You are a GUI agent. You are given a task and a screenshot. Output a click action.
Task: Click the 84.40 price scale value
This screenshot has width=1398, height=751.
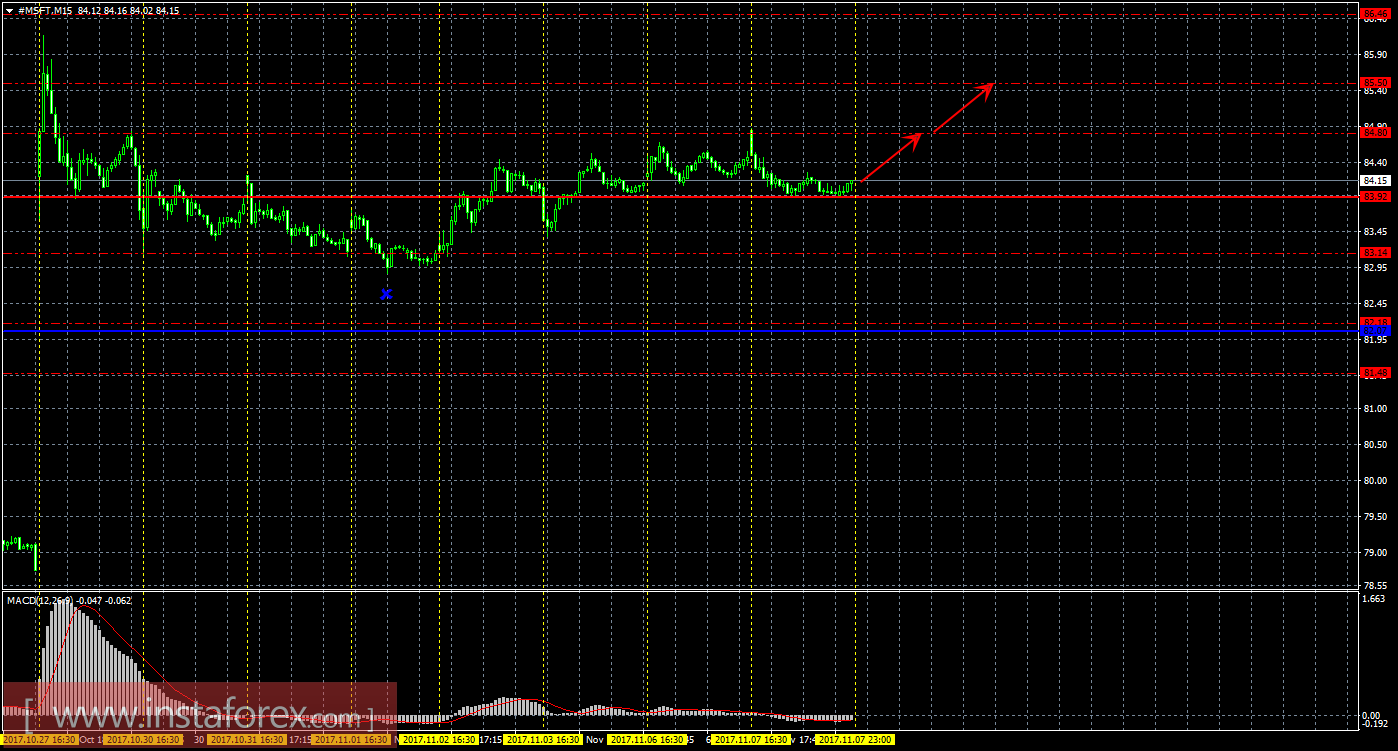pos(1376,162)
